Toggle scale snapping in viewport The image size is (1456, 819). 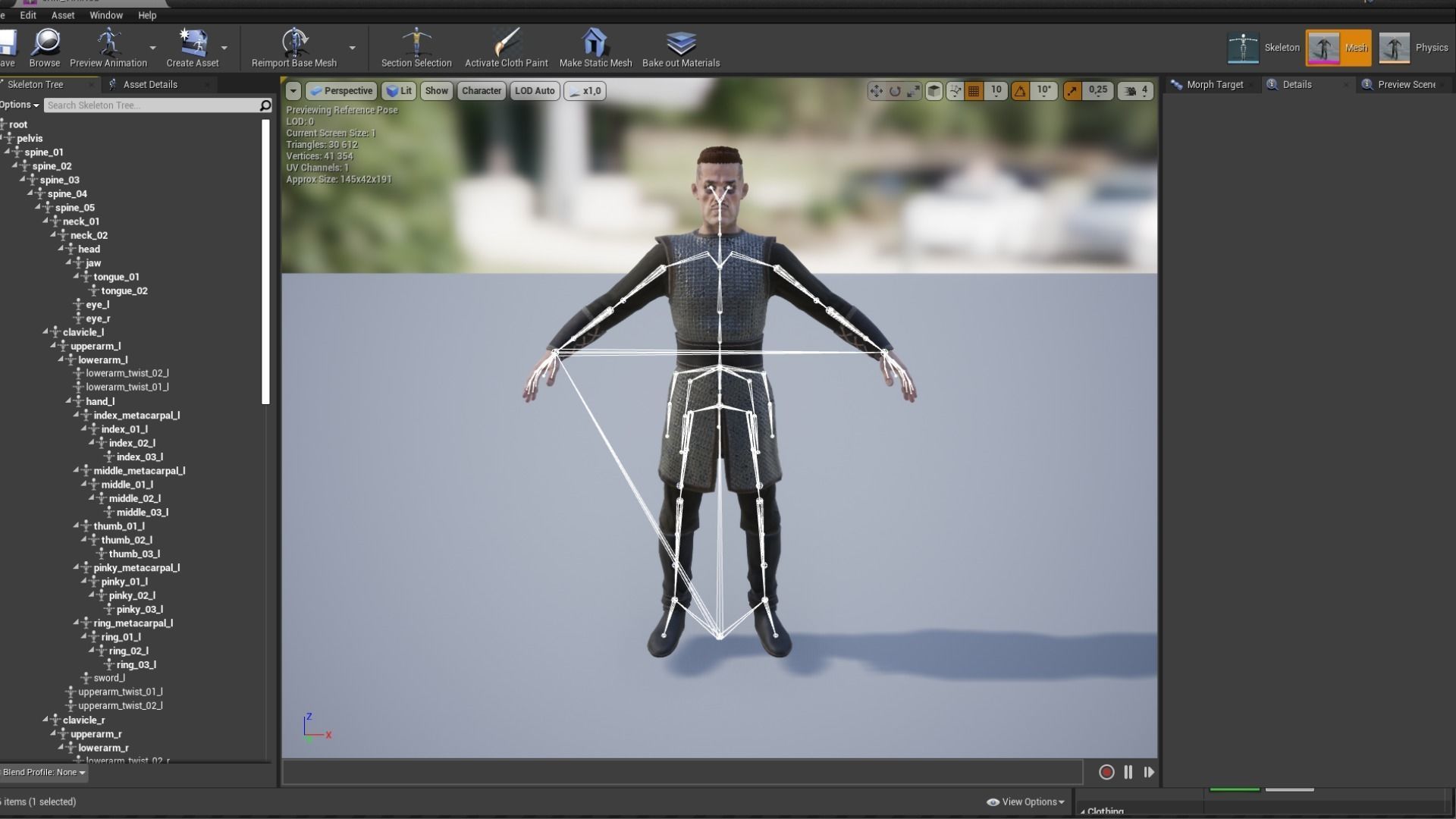tap(1072, 91)
